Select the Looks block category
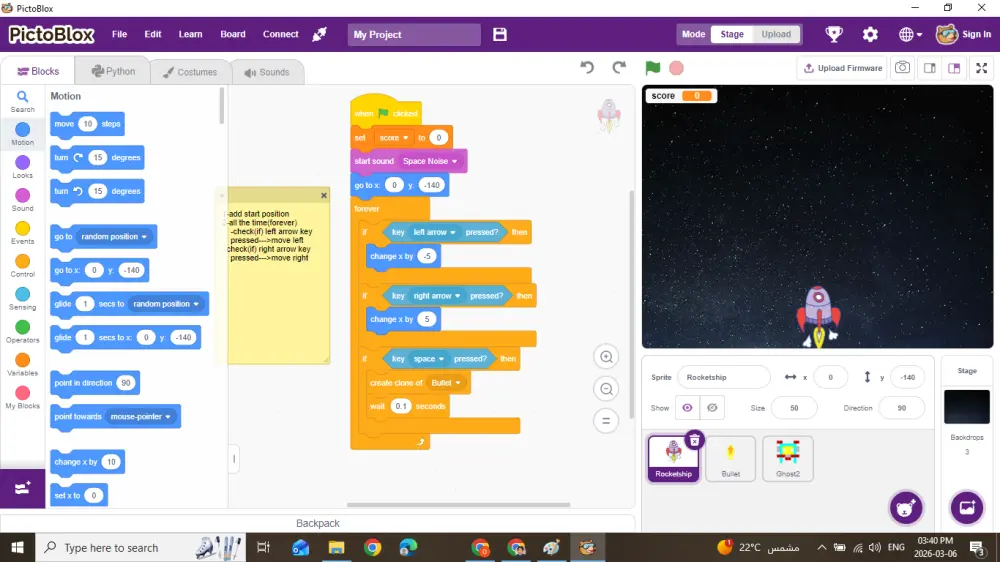Image resolution: width=1000 pixels, height=562 pixels. click(22, 167)
